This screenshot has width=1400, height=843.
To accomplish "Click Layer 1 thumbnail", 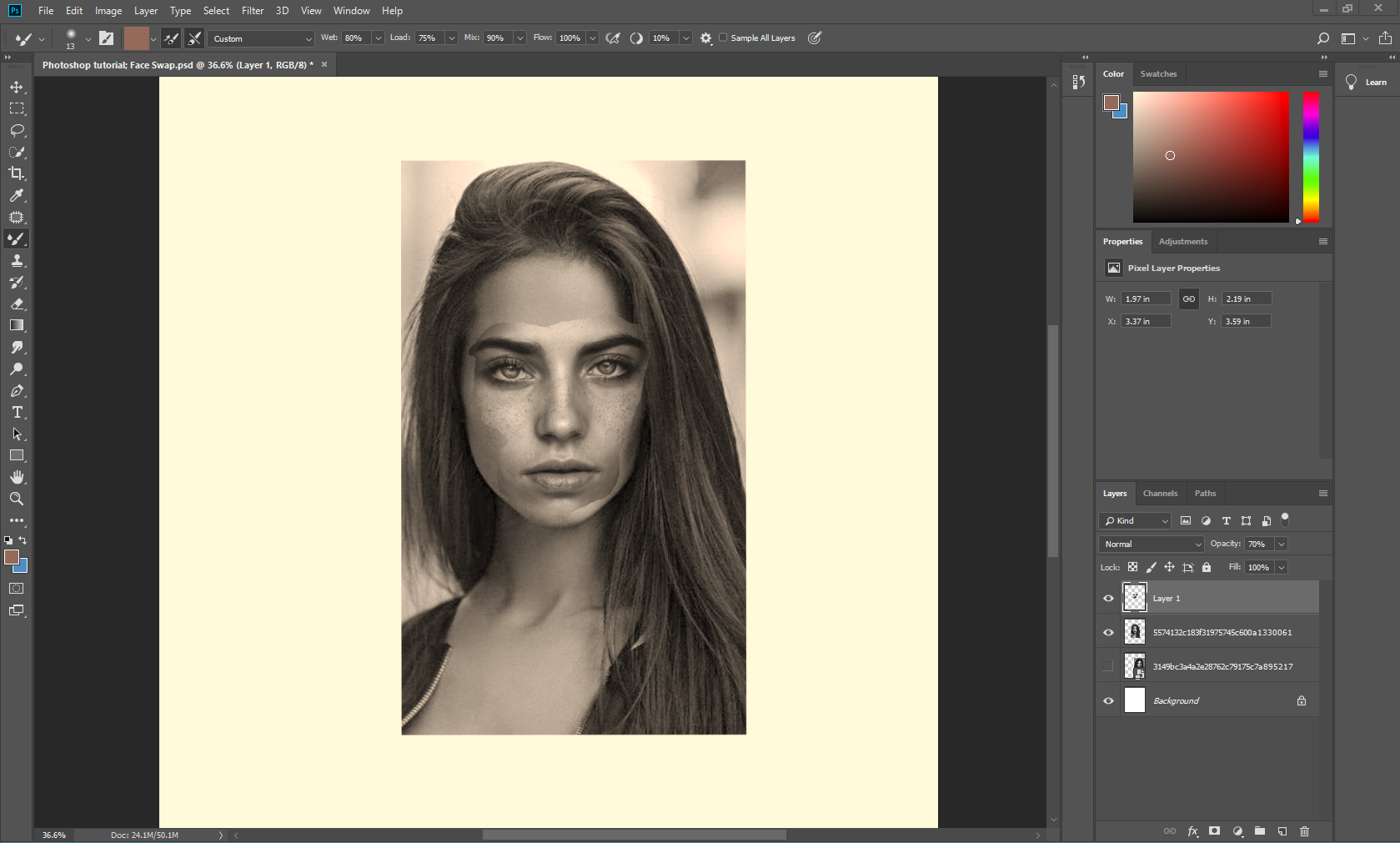I will click(x=1134, y=598).
